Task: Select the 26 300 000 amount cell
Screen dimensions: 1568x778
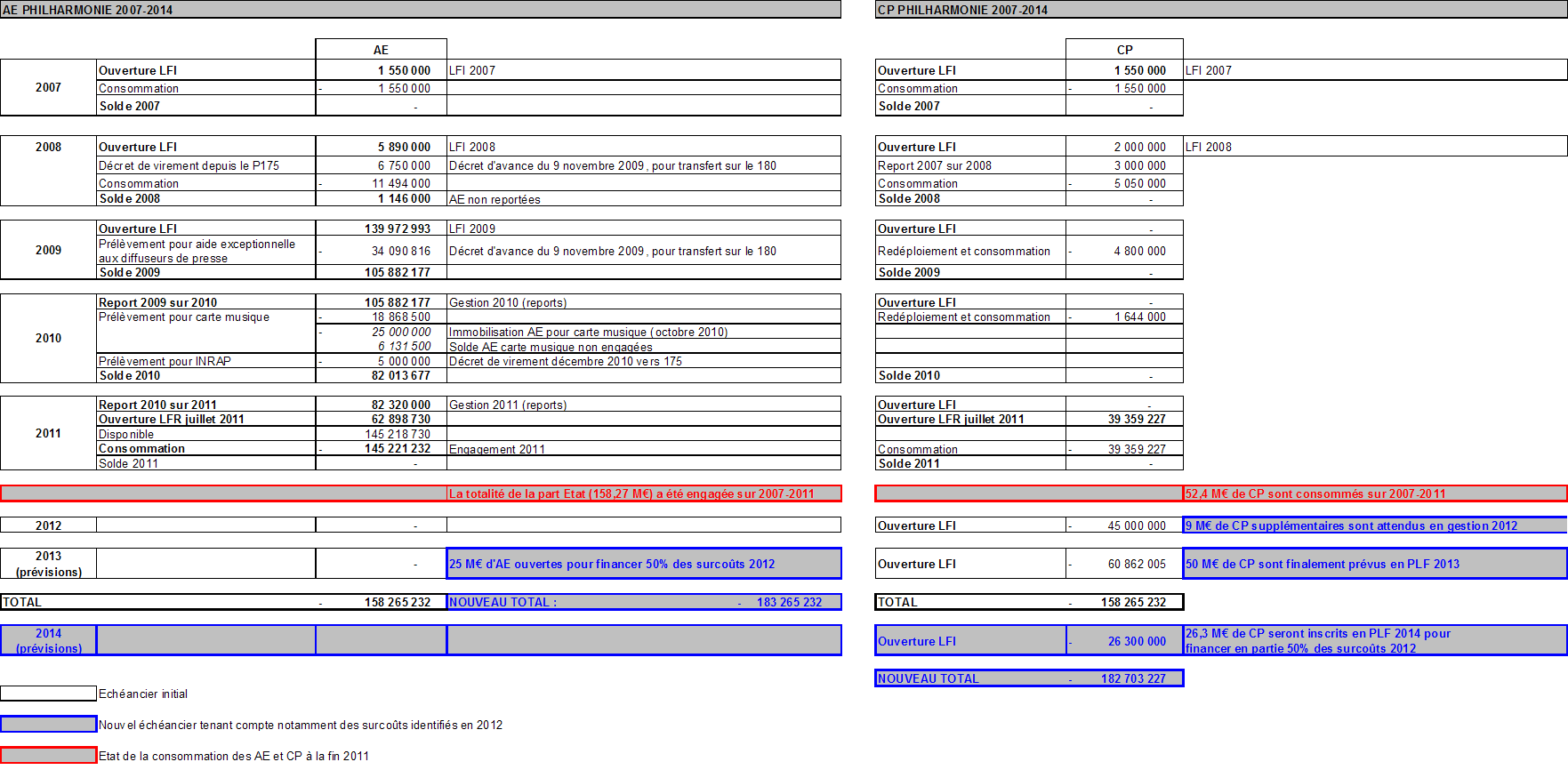Action: pos(1124,641)
